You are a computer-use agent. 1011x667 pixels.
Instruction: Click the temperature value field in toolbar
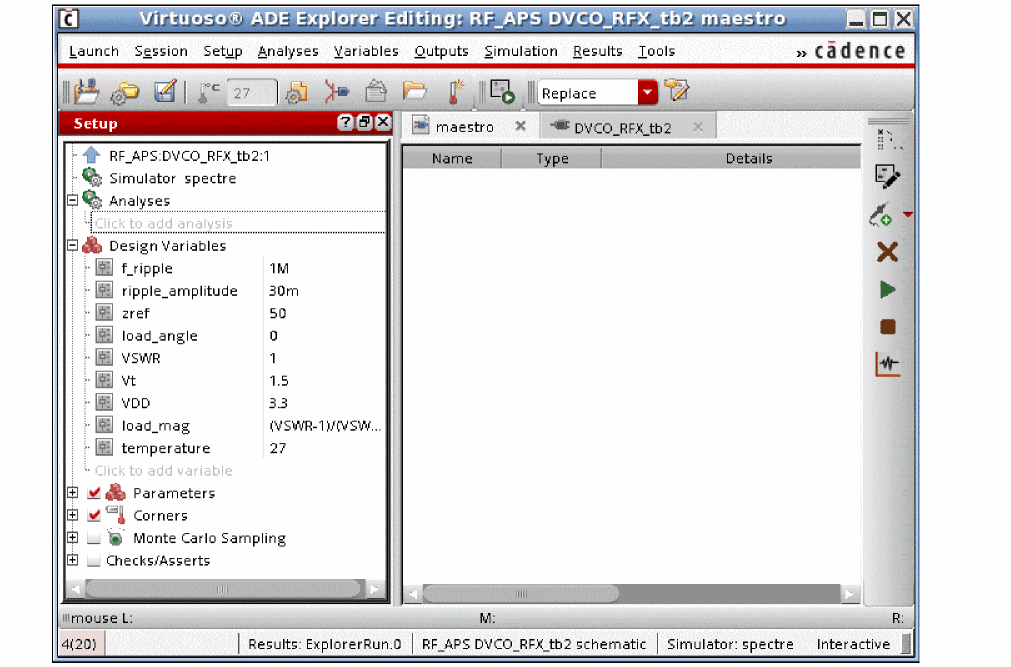click(251, 93)
